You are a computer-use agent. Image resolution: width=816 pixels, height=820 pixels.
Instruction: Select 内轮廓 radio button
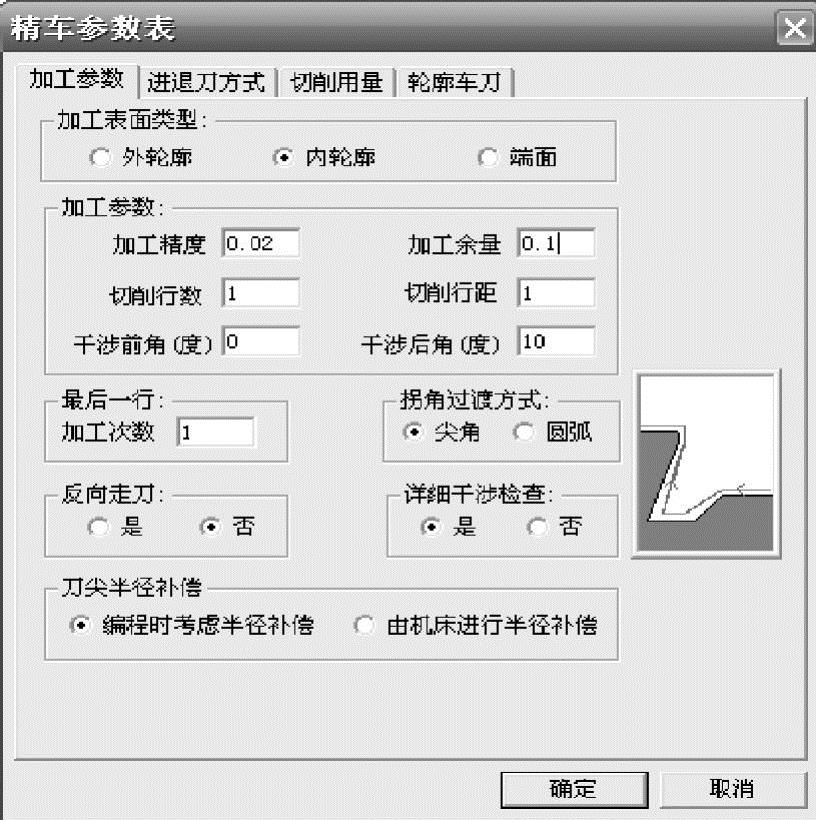(x=283, y=157)
